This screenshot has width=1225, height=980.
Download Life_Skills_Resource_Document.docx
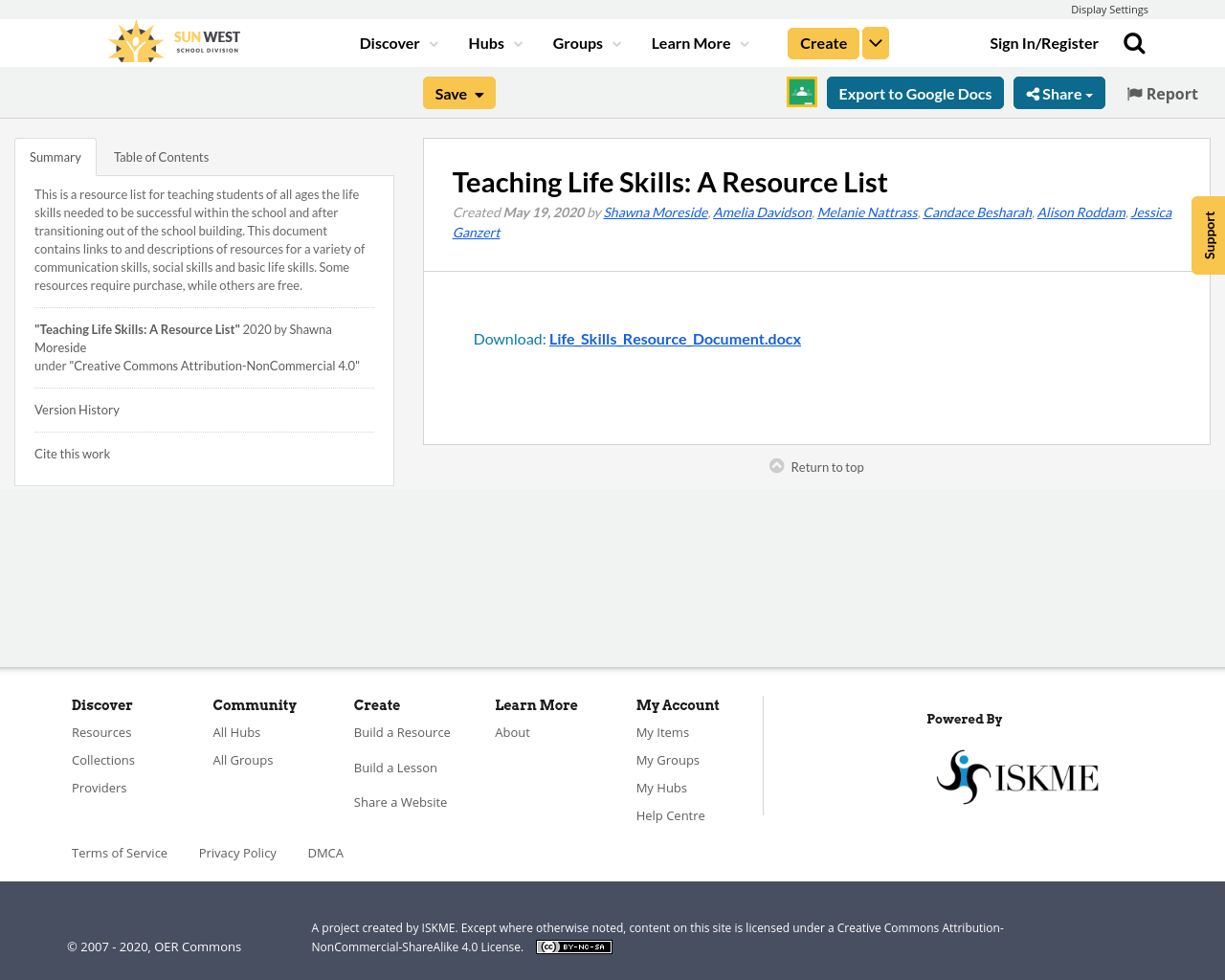pyautogui.click(x=675, y=337)
